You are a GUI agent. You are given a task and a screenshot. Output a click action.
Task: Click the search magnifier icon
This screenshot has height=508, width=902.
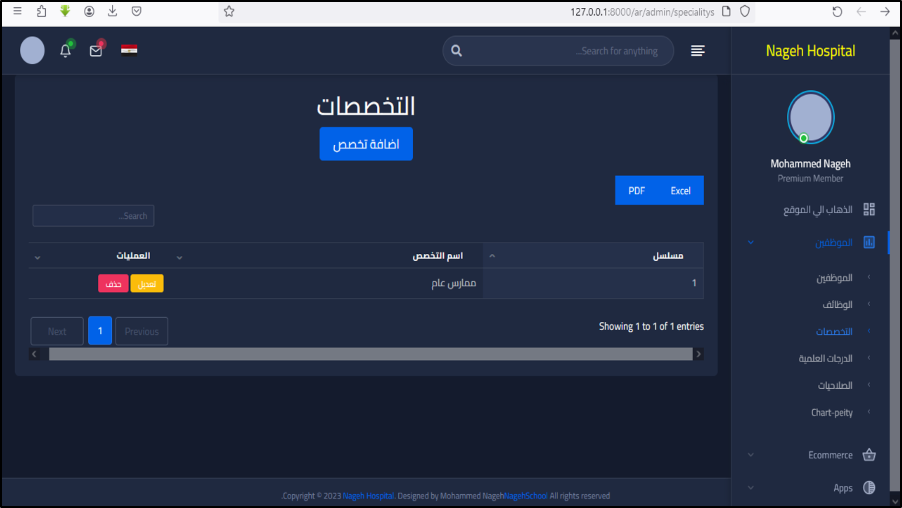point(457,51)
